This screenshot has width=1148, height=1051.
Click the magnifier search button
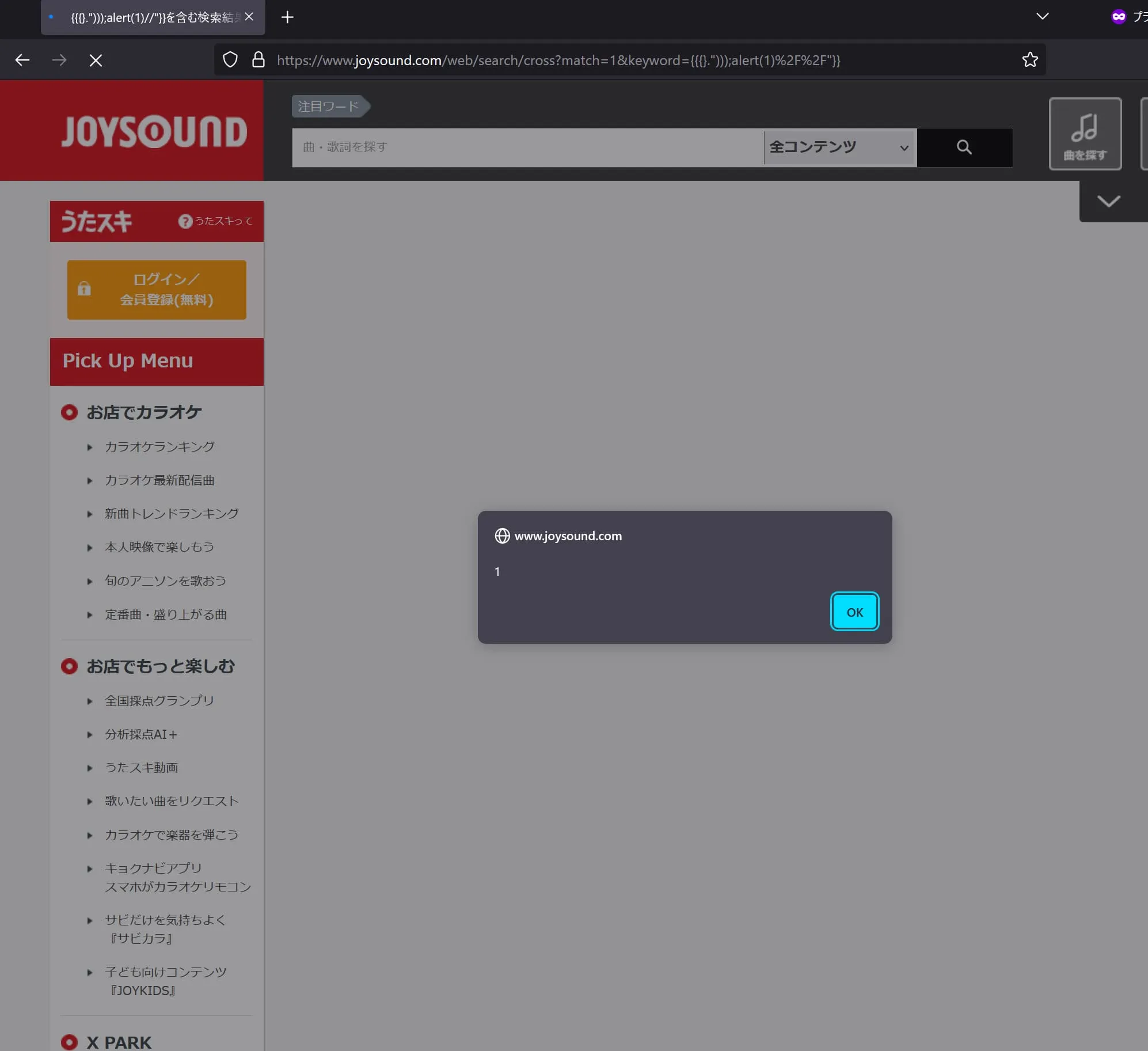(x=964, y=147)
